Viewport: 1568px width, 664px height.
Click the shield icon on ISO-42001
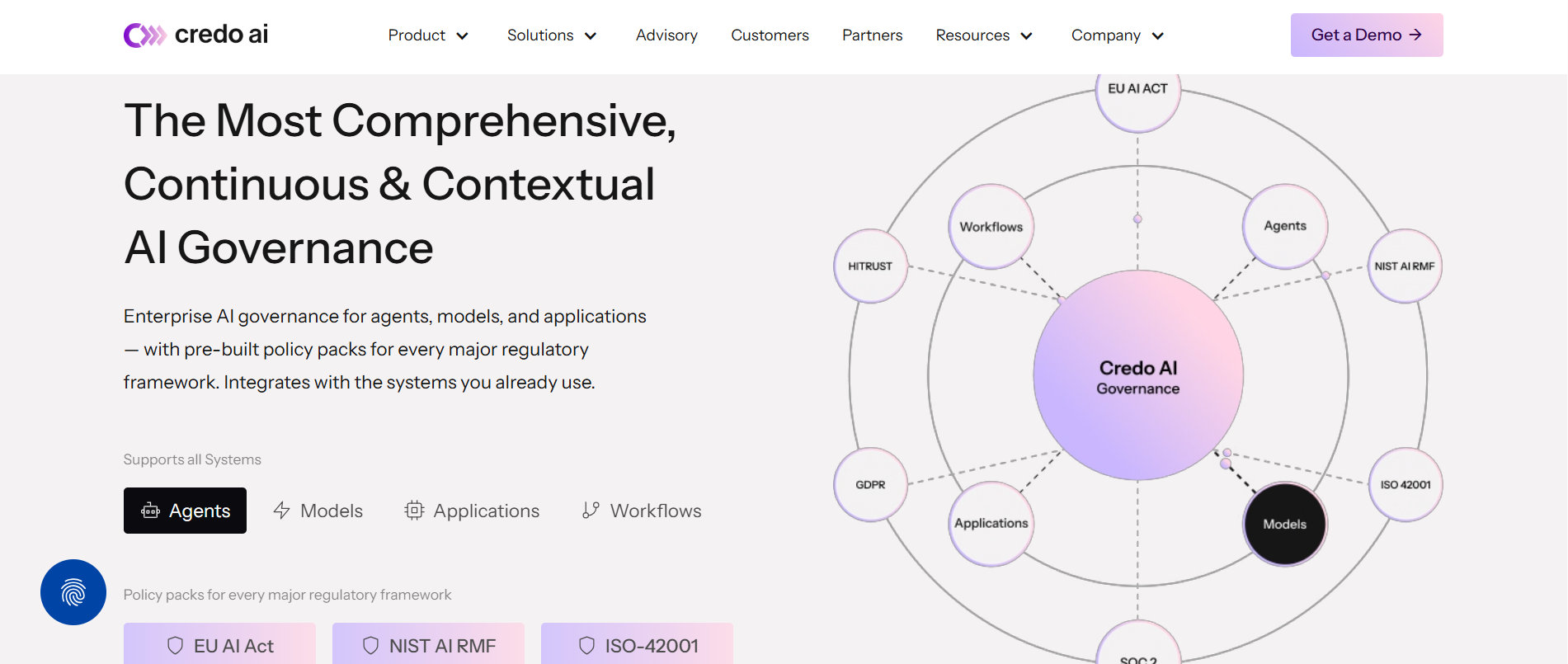pyautogui.click(x=586, y=645)
